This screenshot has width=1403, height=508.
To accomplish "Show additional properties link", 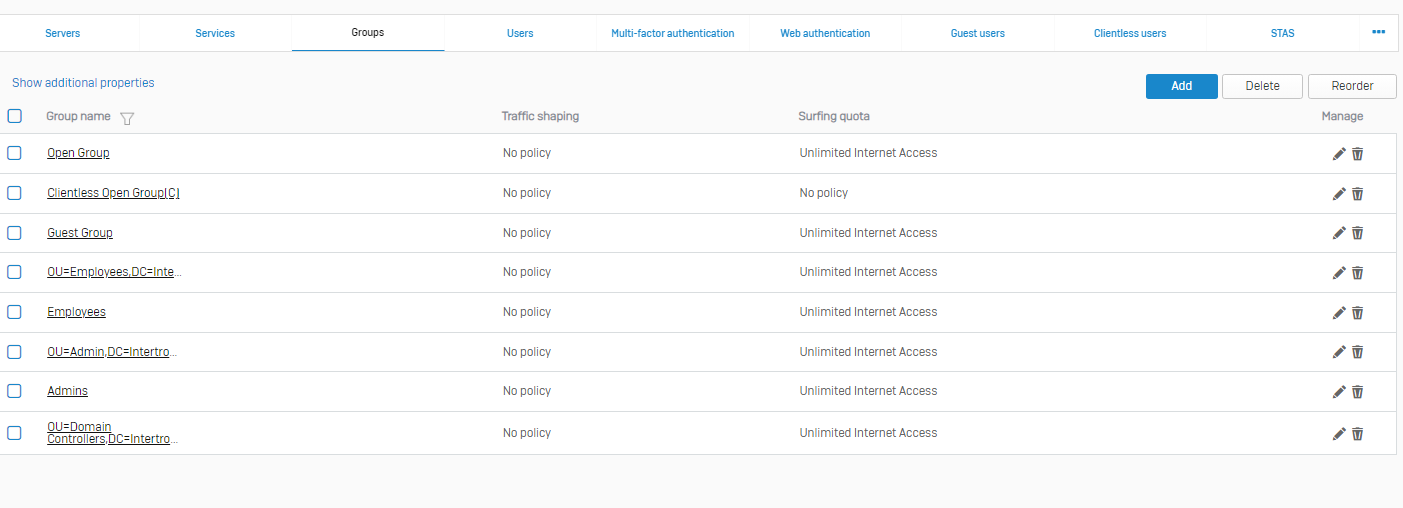I will [83, 83].
